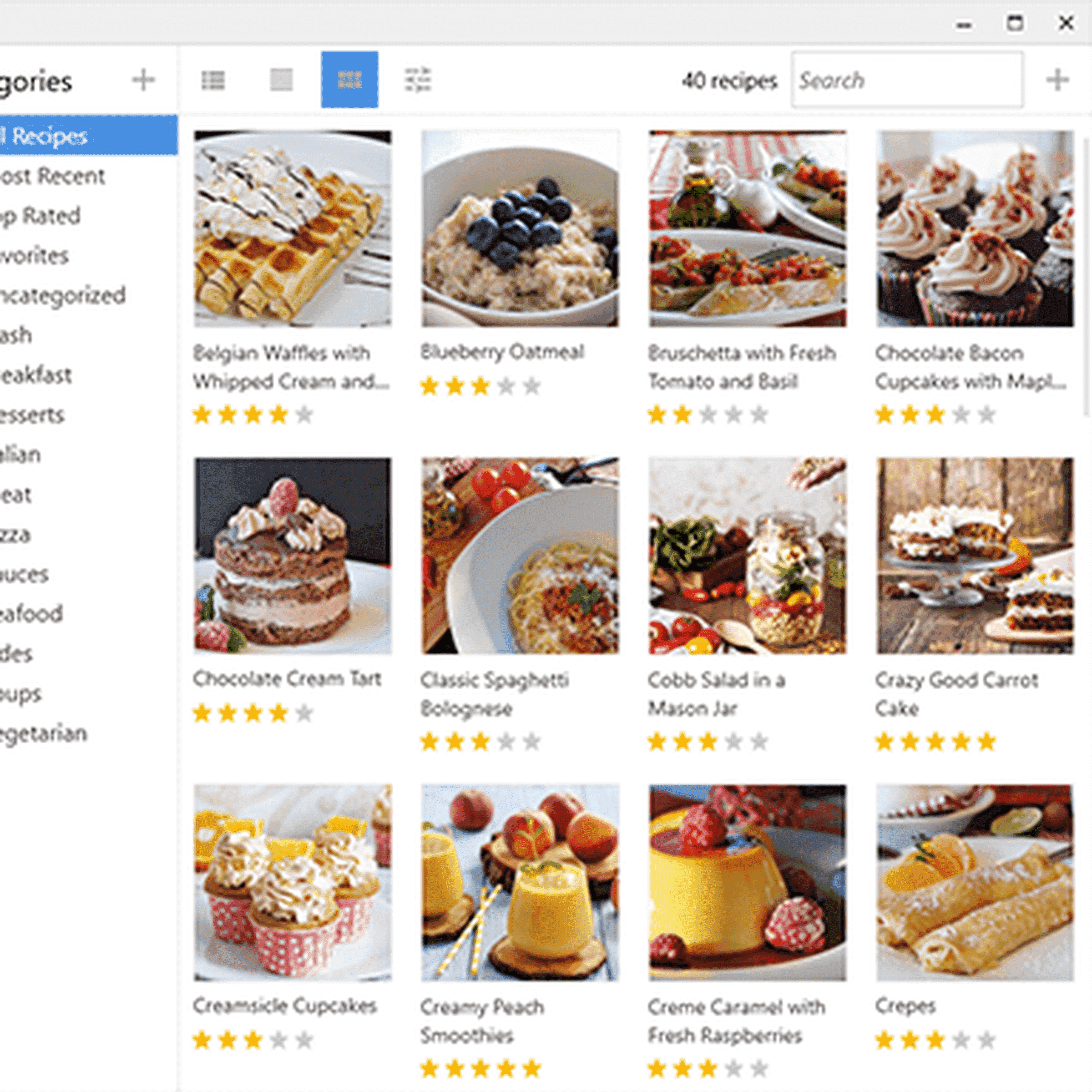Image resolution: width=1092 pixels, height=1092 pixels.
Task: Open the Classic Spaghetti Bolognese photo
Action: pyautogui.click(x=520, y=556)
